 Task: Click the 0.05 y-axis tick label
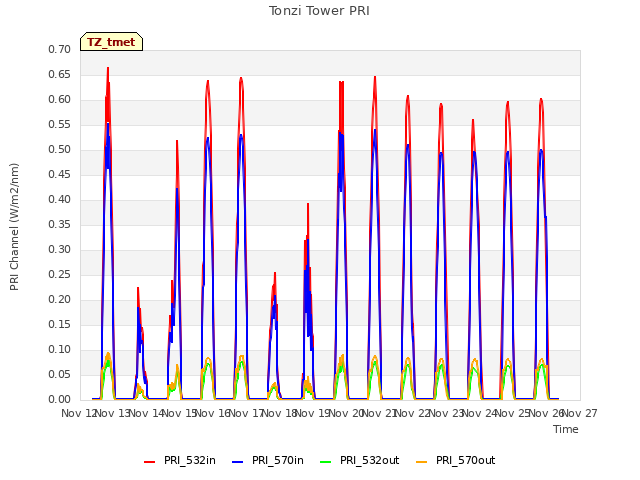pyautogui.click(x=60, y=374)
